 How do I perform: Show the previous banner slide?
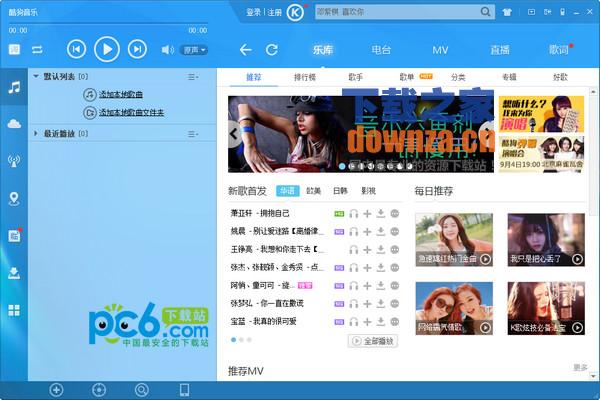click(234, 134)
